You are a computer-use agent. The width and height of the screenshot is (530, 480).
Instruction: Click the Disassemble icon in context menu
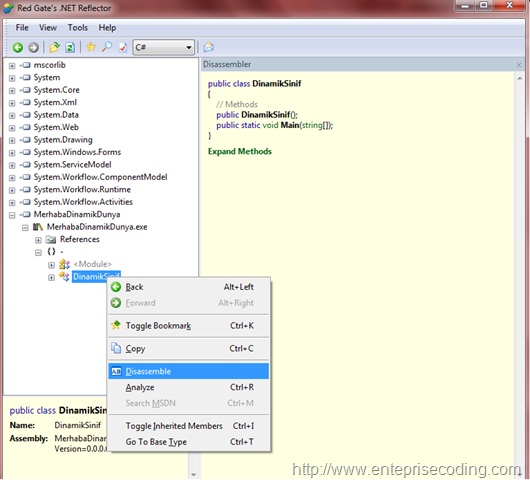(116, 371)
